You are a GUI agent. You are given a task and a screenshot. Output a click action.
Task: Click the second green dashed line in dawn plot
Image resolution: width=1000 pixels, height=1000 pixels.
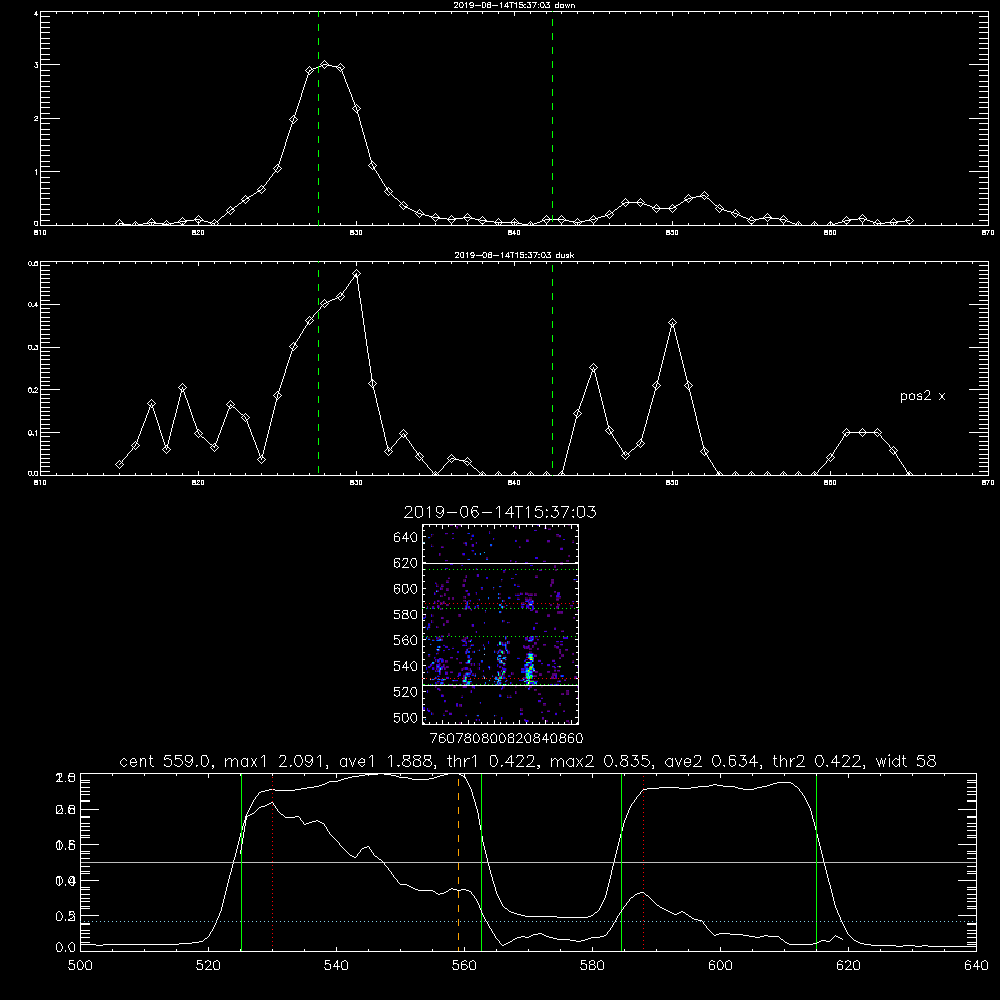click(x=552, y=121)
